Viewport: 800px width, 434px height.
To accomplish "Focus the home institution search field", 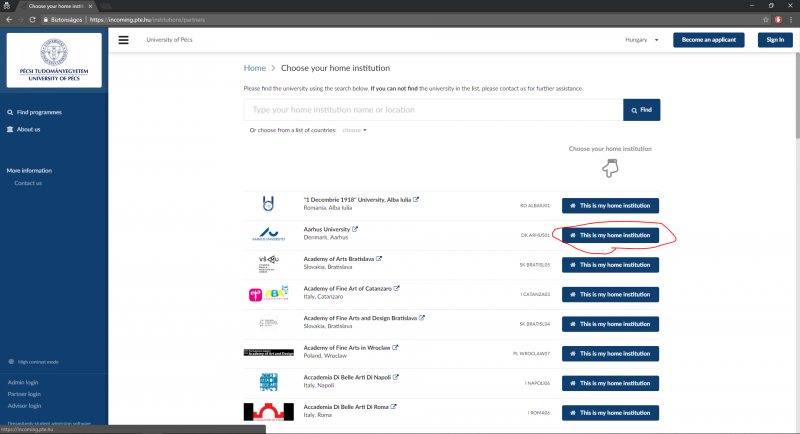I will [x=433, y=110].
